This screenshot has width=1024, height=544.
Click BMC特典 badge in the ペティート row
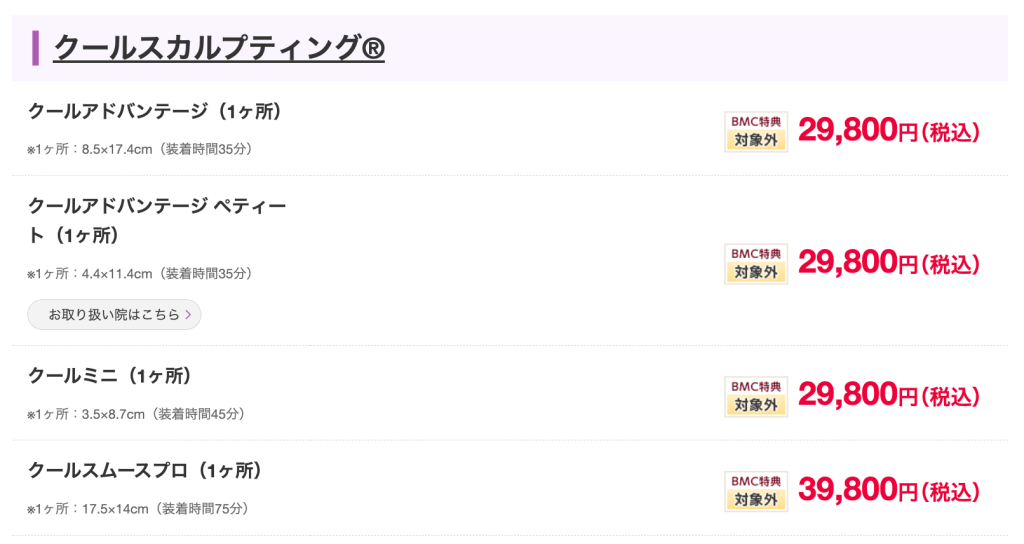[x=755, y=264]
